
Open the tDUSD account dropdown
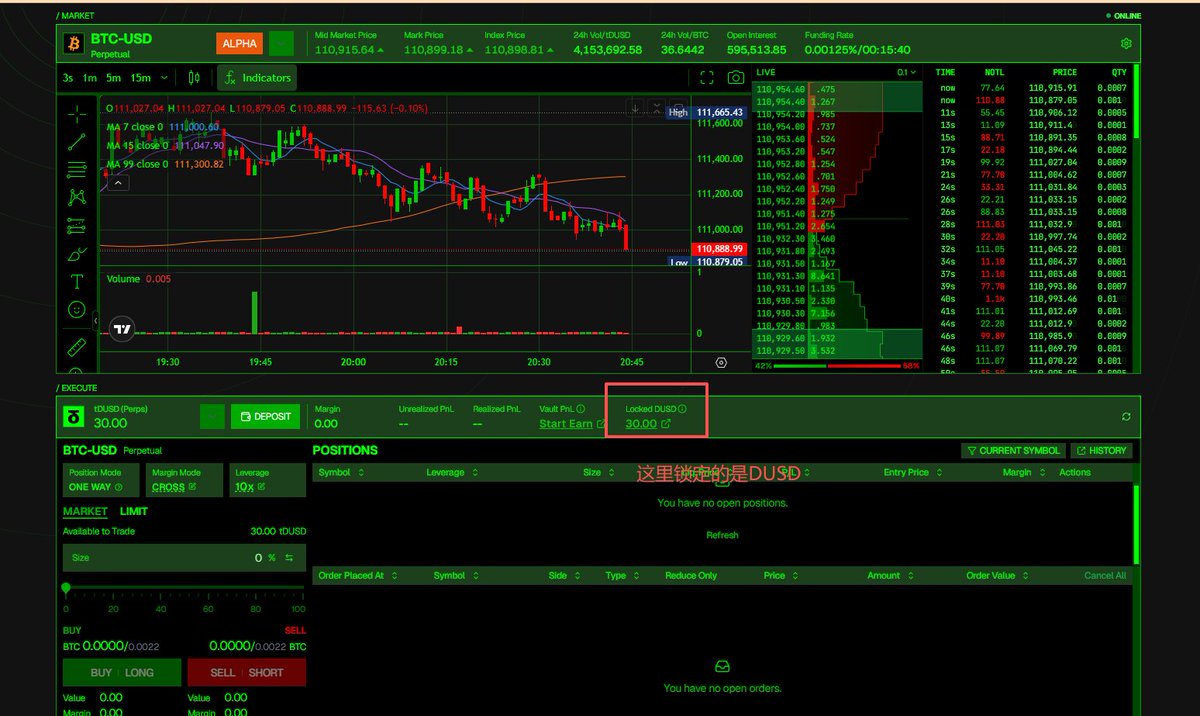point(210,417)
